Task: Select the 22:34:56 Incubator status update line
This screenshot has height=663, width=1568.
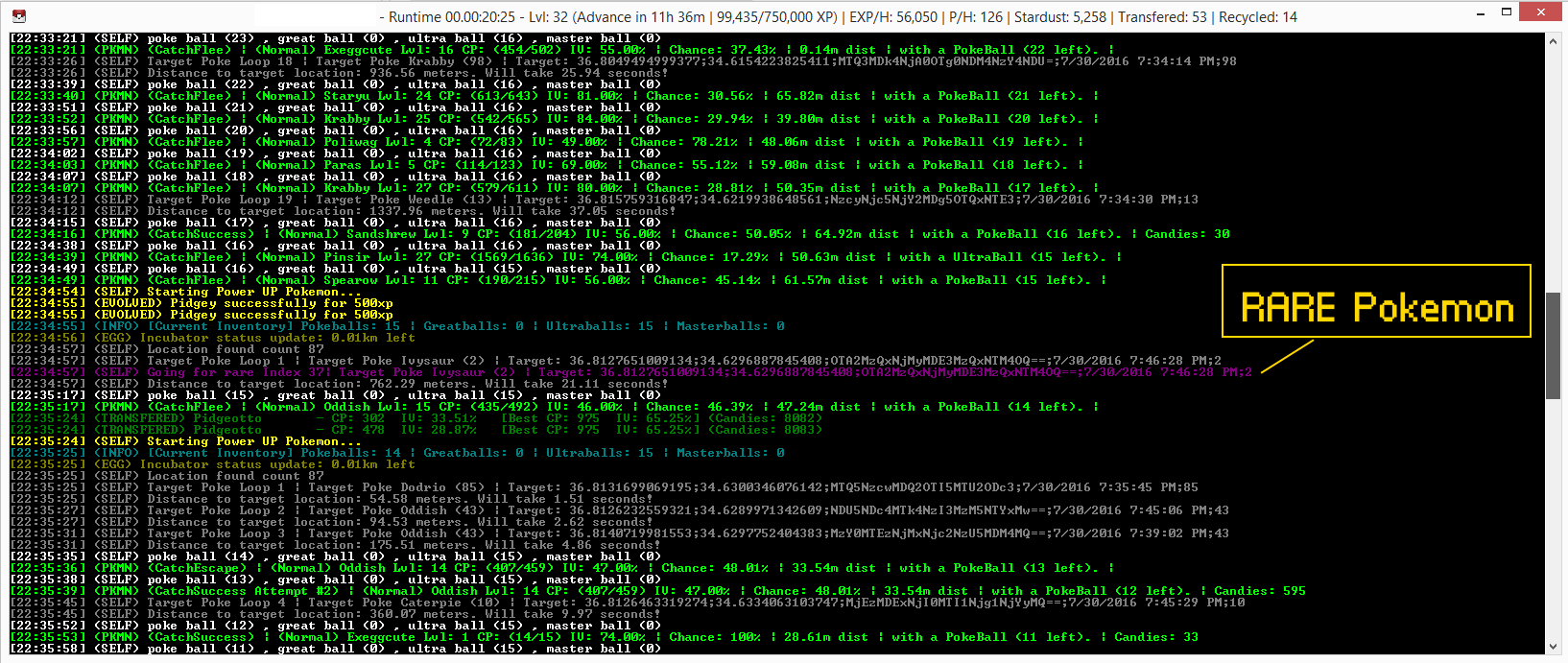Action: pos(213,338)
